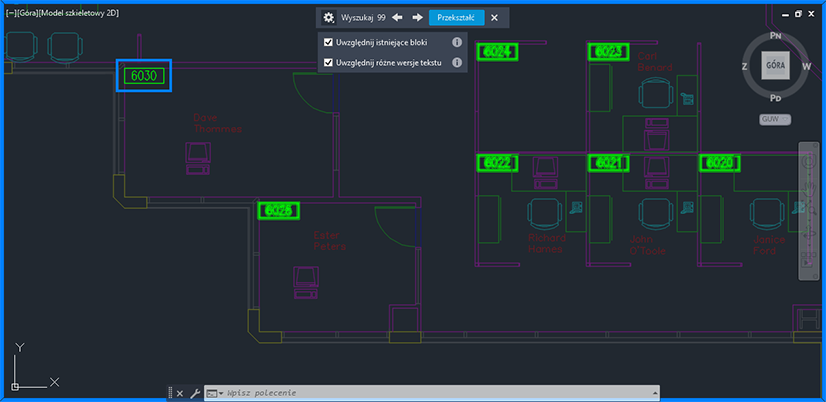Uncheck Uwzględnij istniejące bloki
This screenshot has width=826, height=402.
328,42
